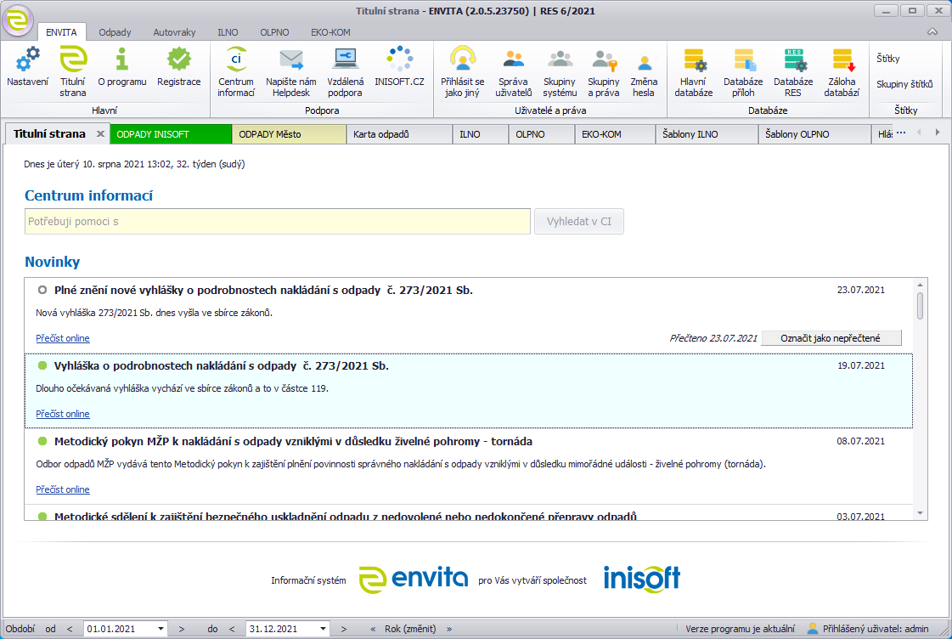Toggle read status of Plné znění news item

click(42, 290)
